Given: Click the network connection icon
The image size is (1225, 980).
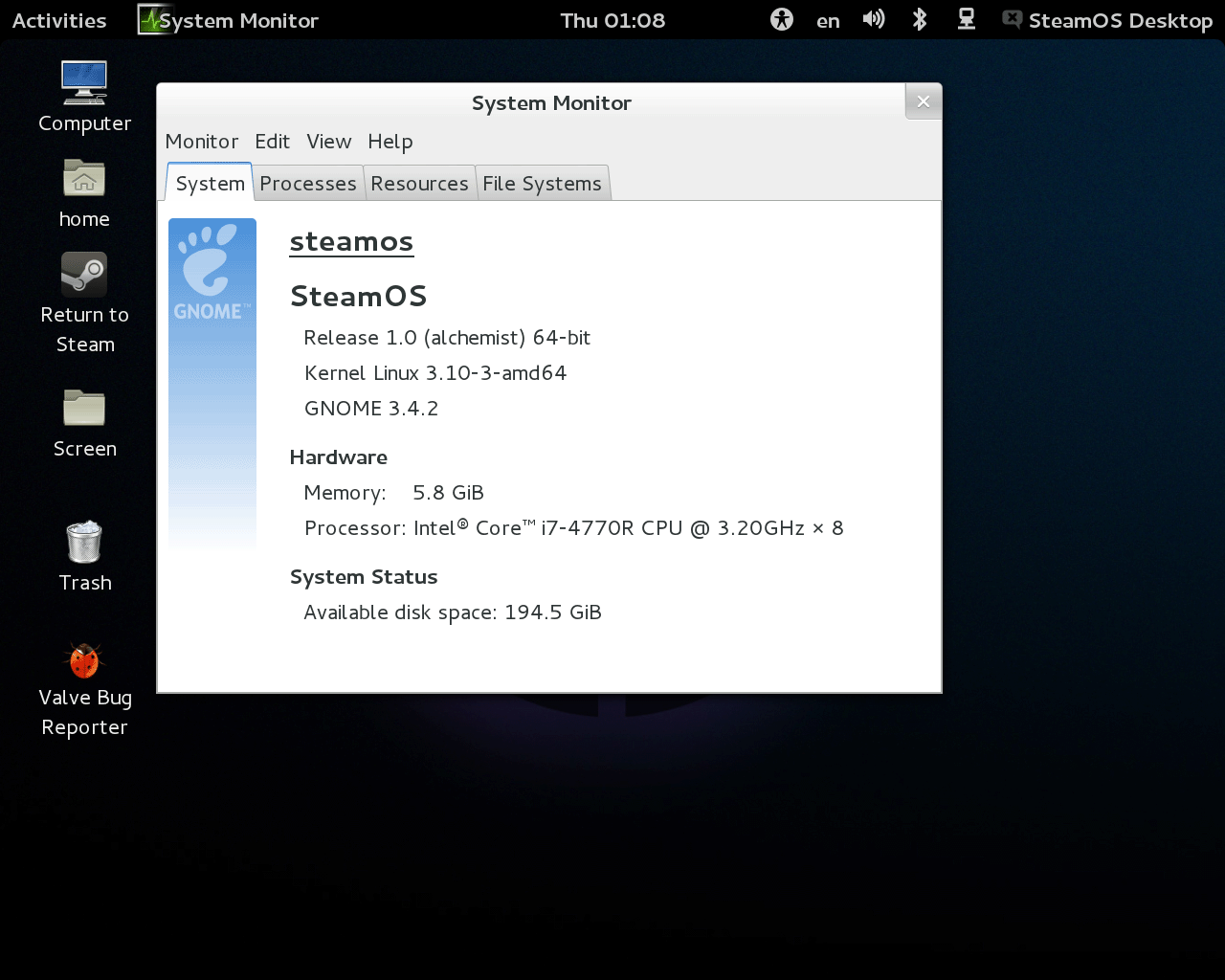Looking at the screenshot, I should click(x=967, y=19).
